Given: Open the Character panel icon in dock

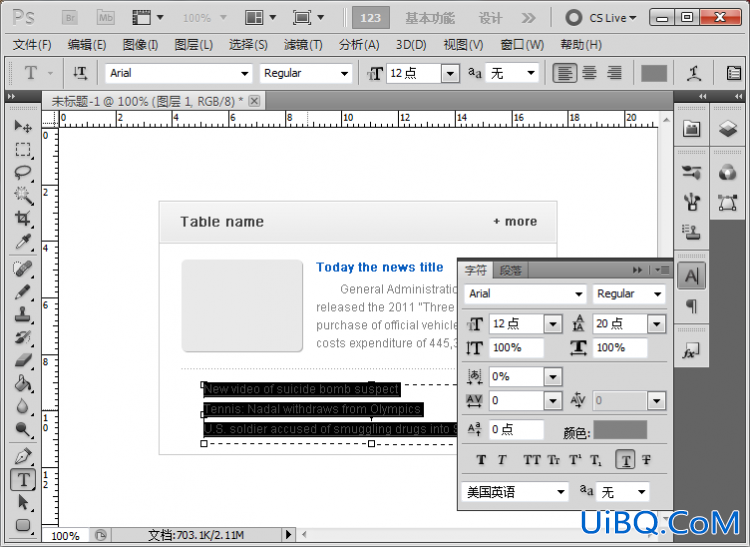Looking at the screenshot, I should tap(692, 276).
